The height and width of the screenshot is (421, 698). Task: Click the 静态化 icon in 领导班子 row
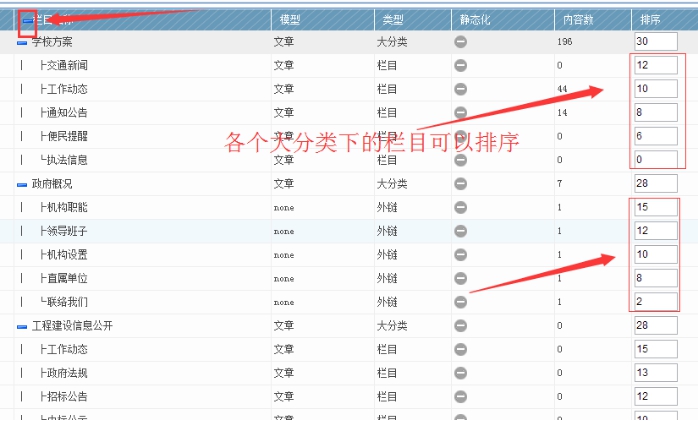[x=460, y=231]
